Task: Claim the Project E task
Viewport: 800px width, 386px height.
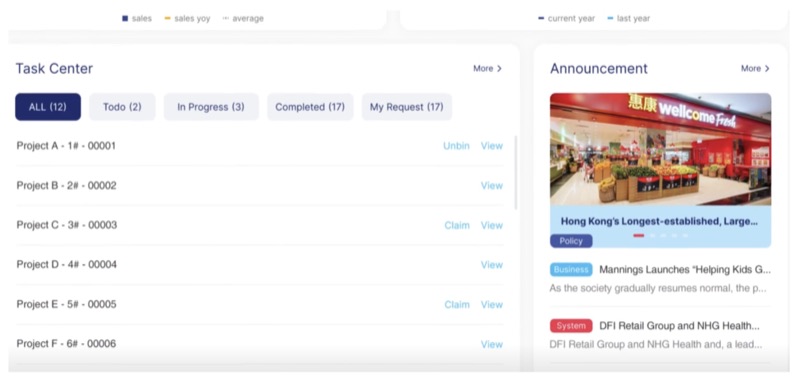Action: pyautogui.click(x=457, y=304)
